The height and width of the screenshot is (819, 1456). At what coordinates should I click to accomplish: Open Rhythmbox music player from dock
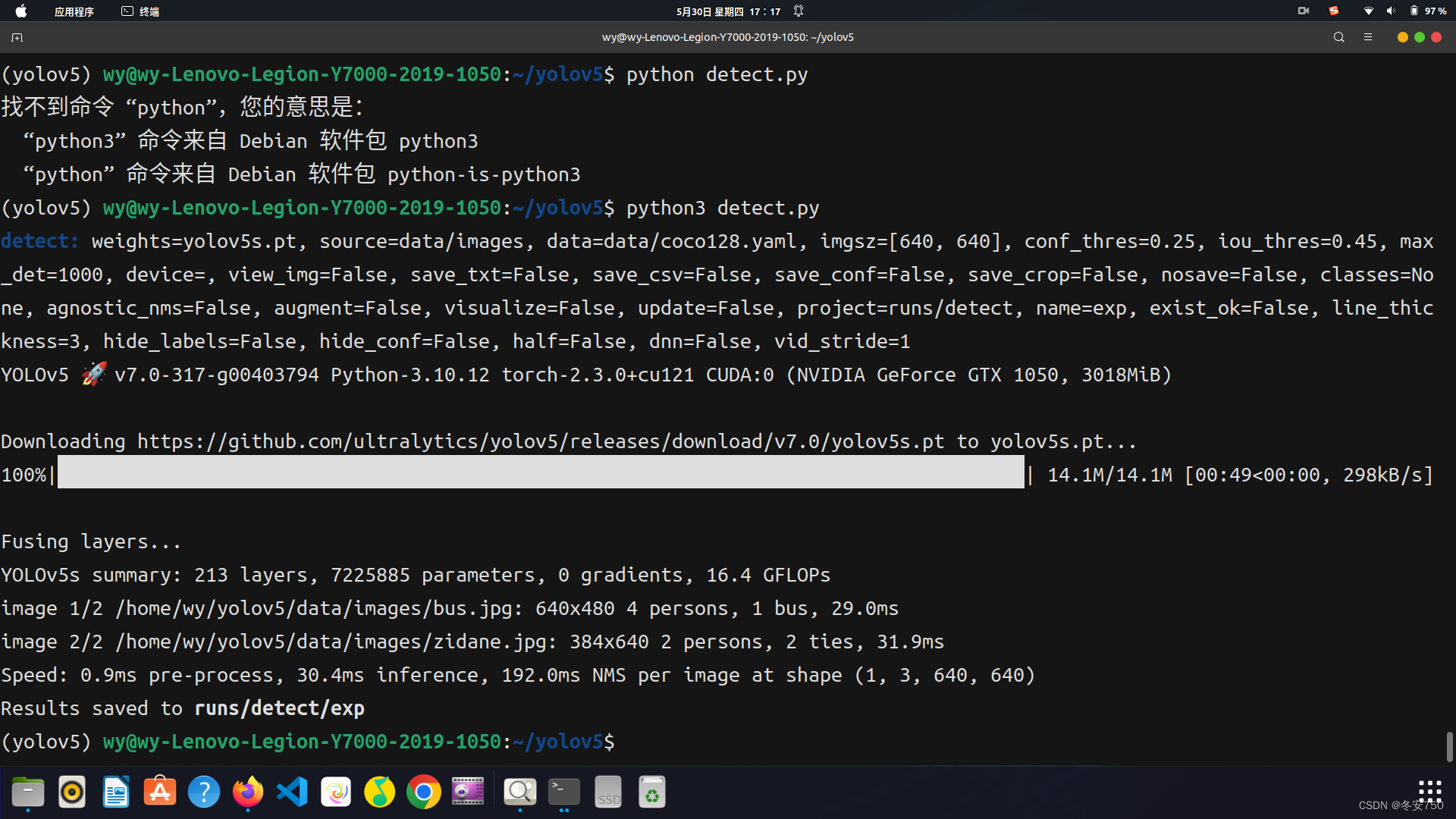click(72, 792)
